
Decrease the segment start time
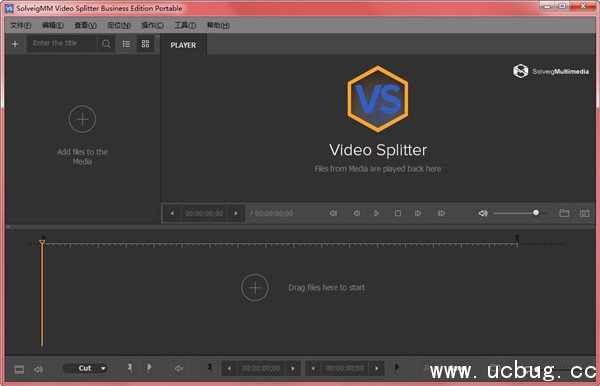[x=229, y=368]
